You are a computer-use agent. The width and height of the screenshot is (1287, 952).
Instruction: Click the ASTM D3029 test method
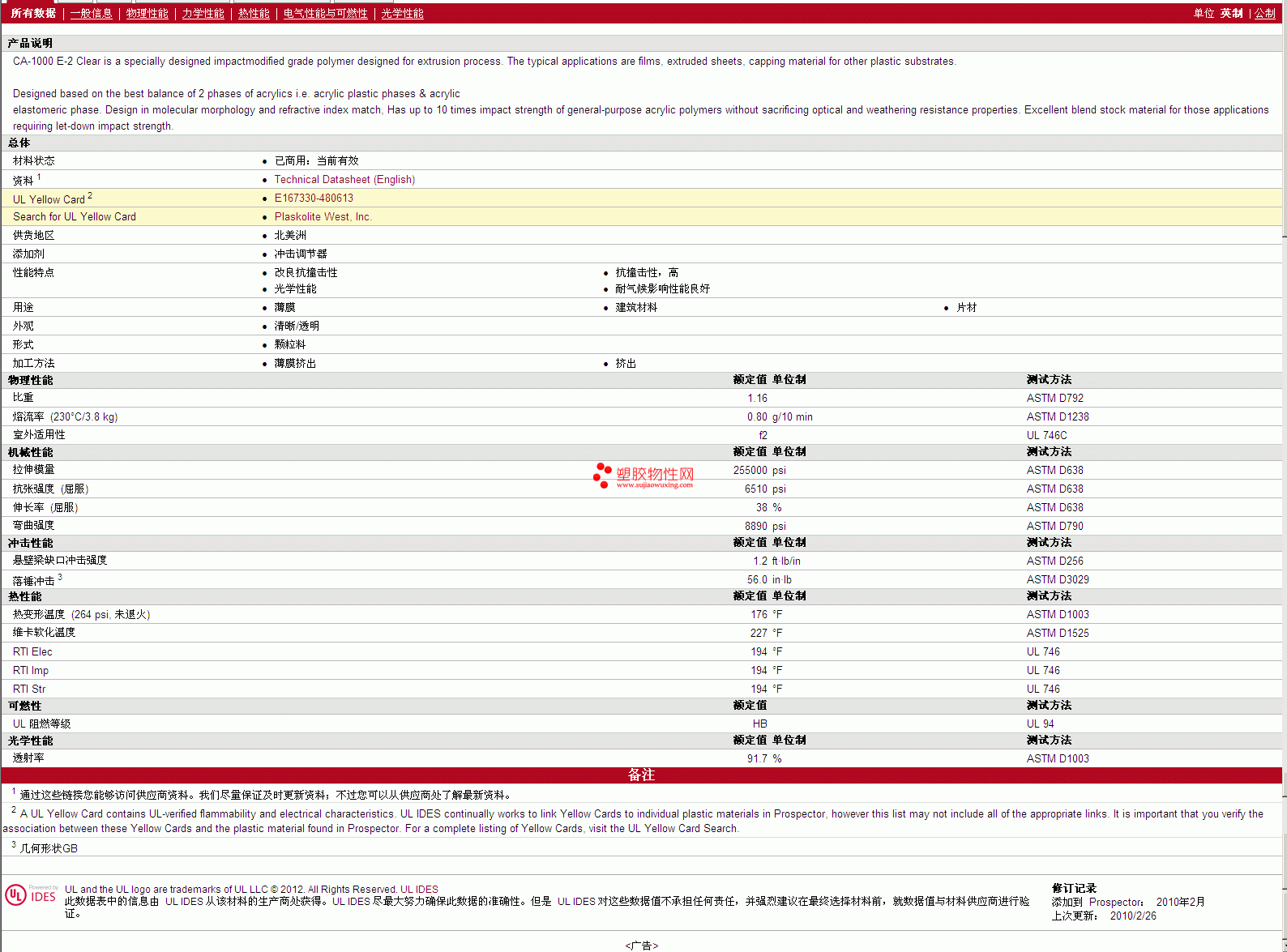click(x=1058, y=580)
